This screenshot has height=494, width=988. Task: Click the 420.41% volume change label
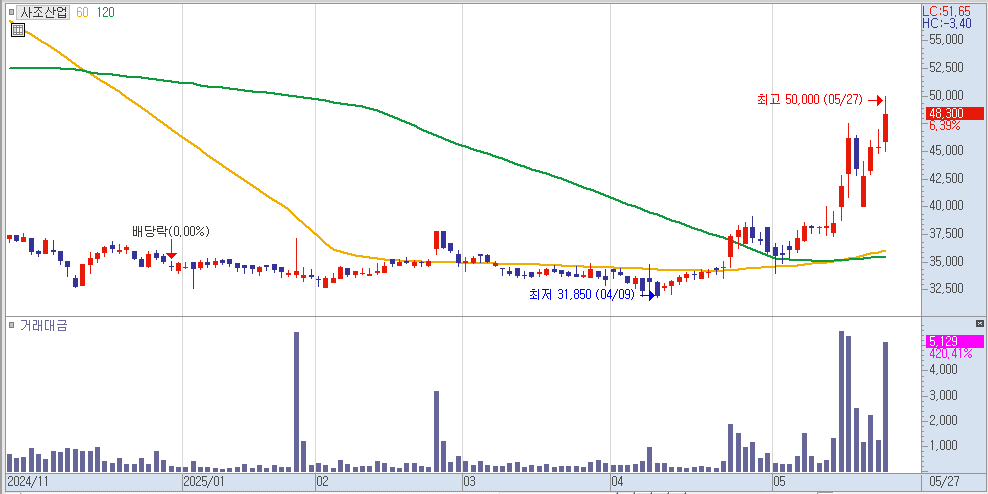[x=950, y=353]
